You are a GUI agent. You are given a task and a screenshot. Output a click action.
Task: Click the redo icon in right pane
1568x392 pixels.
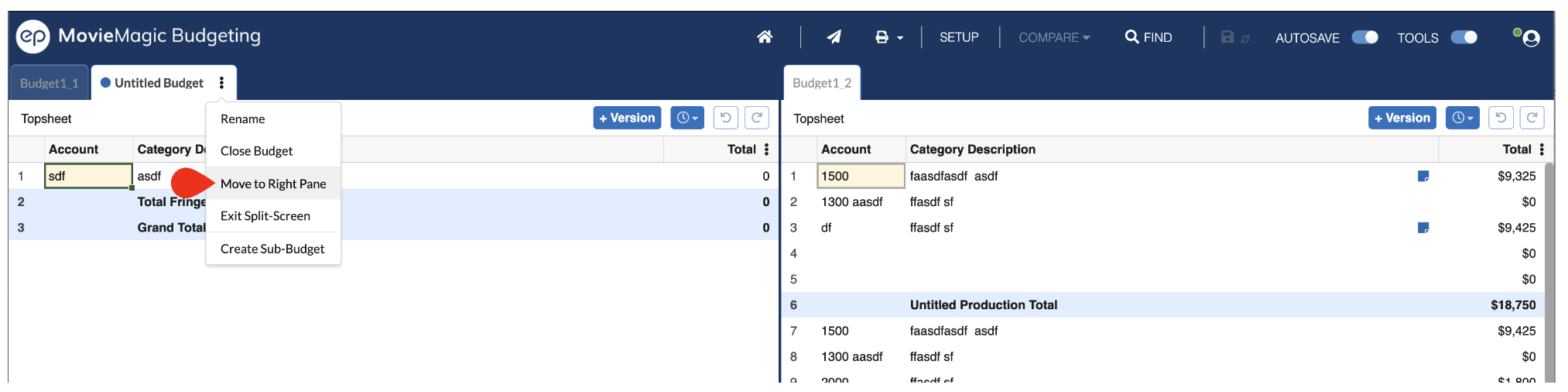click(1532, 118)
